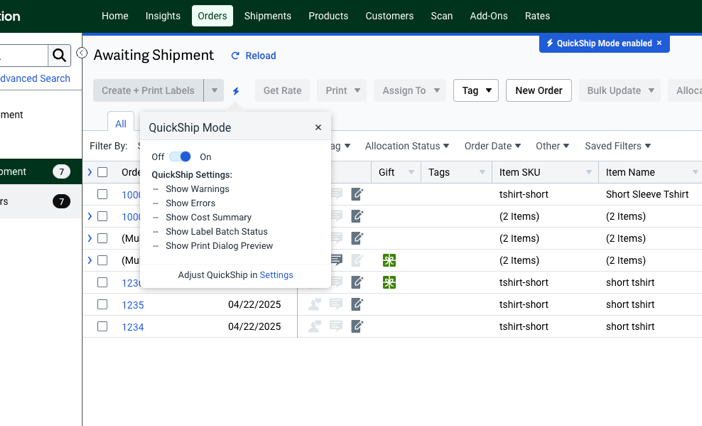The width and height of the screenshot is (702, 426).
Task: Open the Tags column menu arrow
Action: [482, 172]
